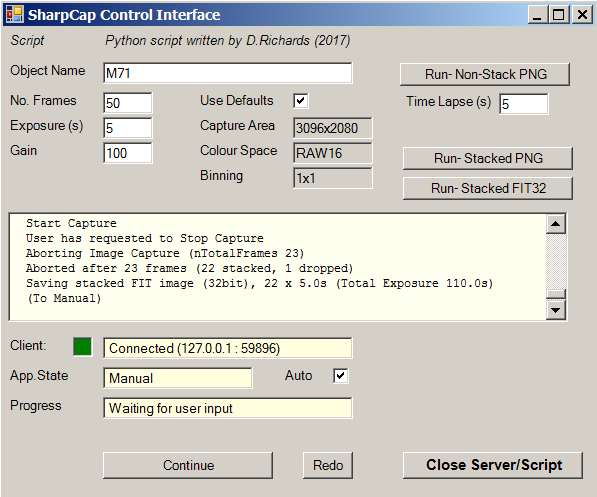
Task: Click the No. Frames input field
Action: pos(128,103)
